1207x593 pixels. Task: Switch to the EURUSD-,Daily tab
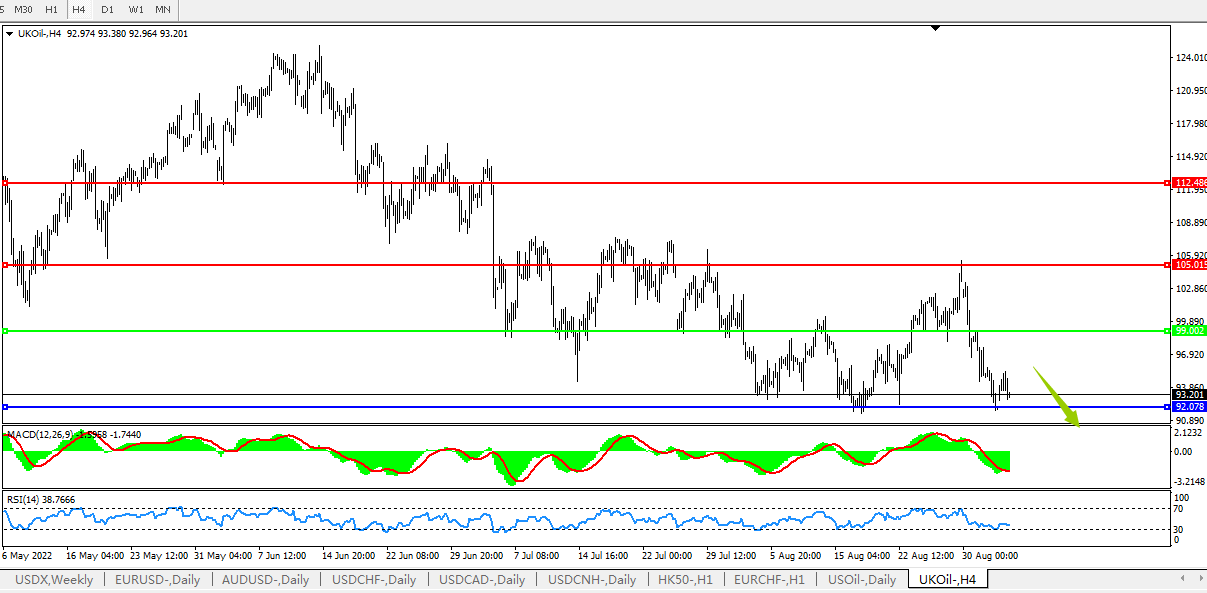(157, 580)
